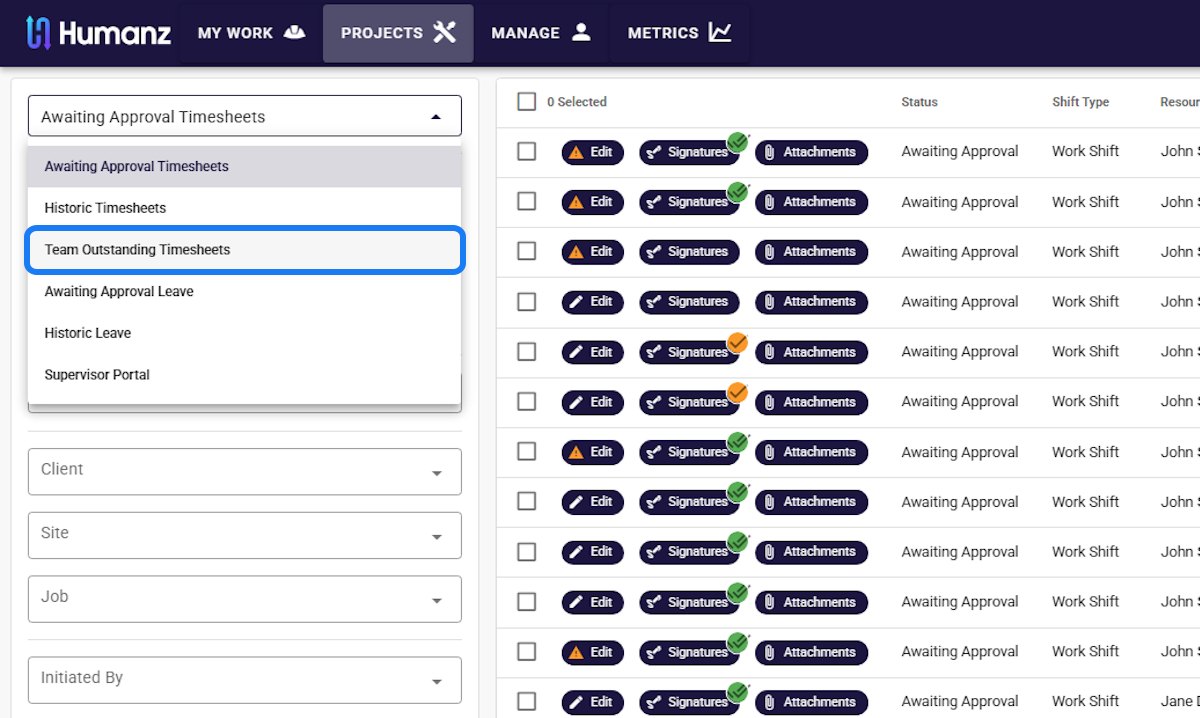Tick the checkbox in the third timesheet row
Image resolution: width=1200 pixels, height=718 pixels.
pyautogui.click(x=527, y=251)
